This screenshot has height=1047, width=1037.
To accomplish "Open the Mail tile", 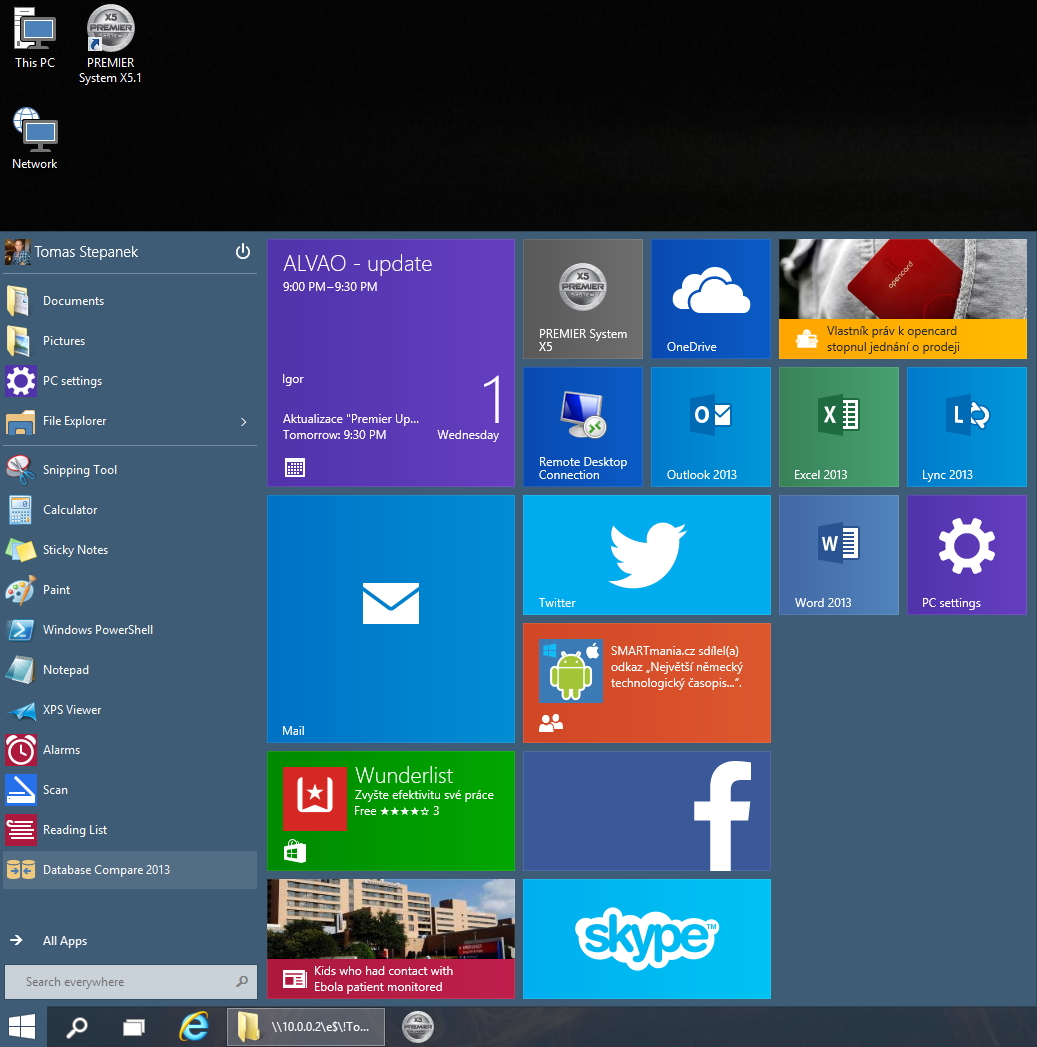I will click(x=391, y=619).
